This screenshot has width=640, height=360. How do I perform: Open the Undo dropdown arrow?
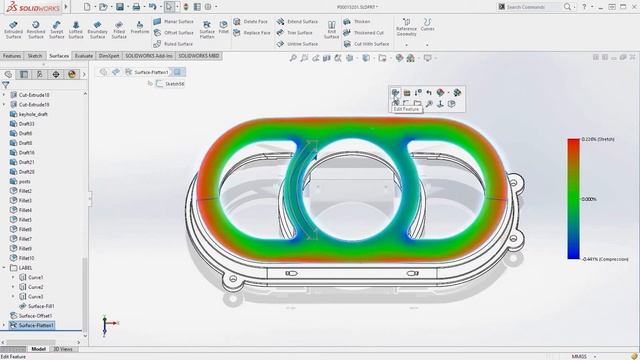160,7
